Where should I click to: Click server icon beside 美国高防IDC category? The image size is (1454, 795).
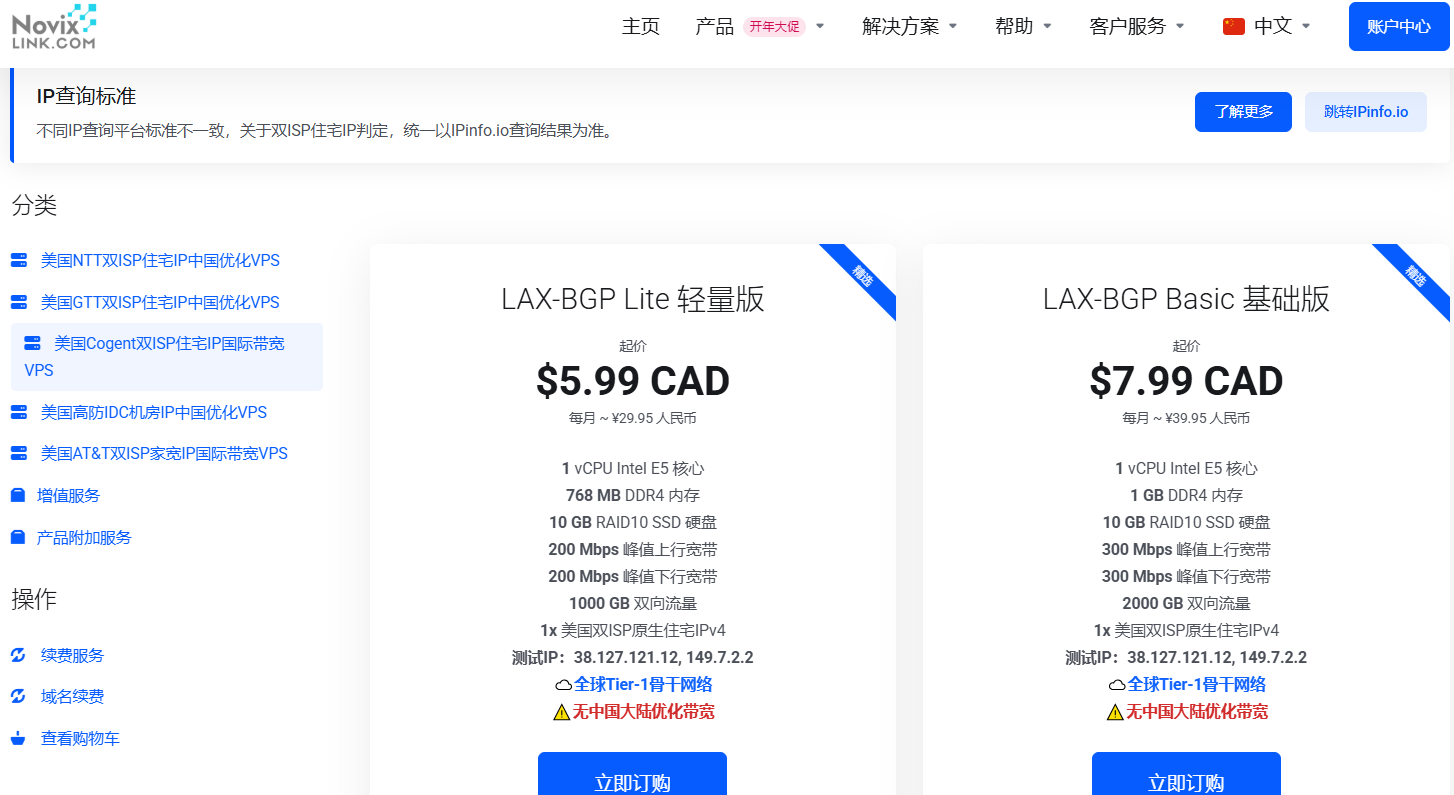click(19, 412)
